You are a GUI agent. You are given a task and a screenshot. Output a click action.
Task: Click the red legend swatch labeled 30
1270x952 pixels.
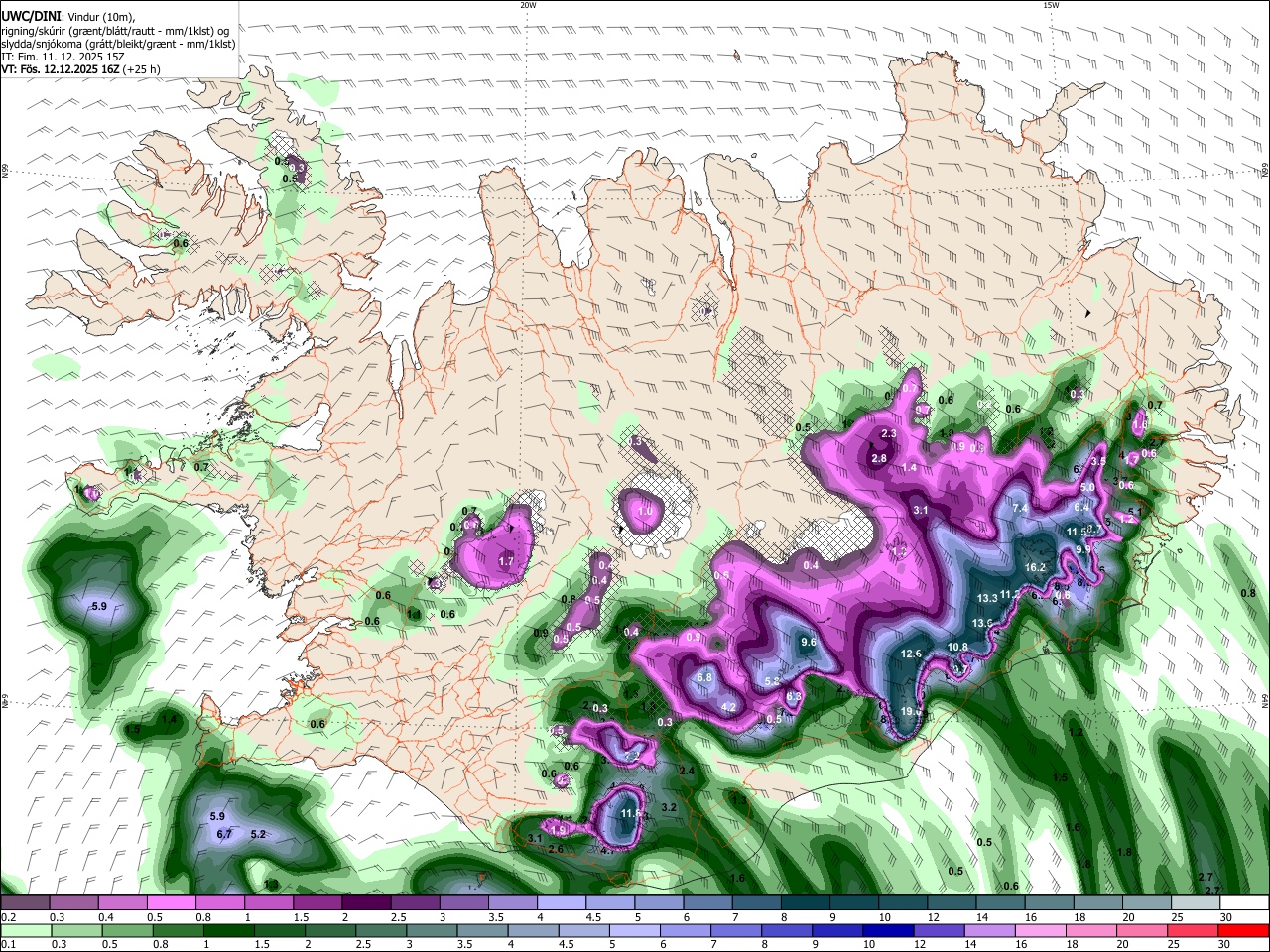tap(1244, 930)
